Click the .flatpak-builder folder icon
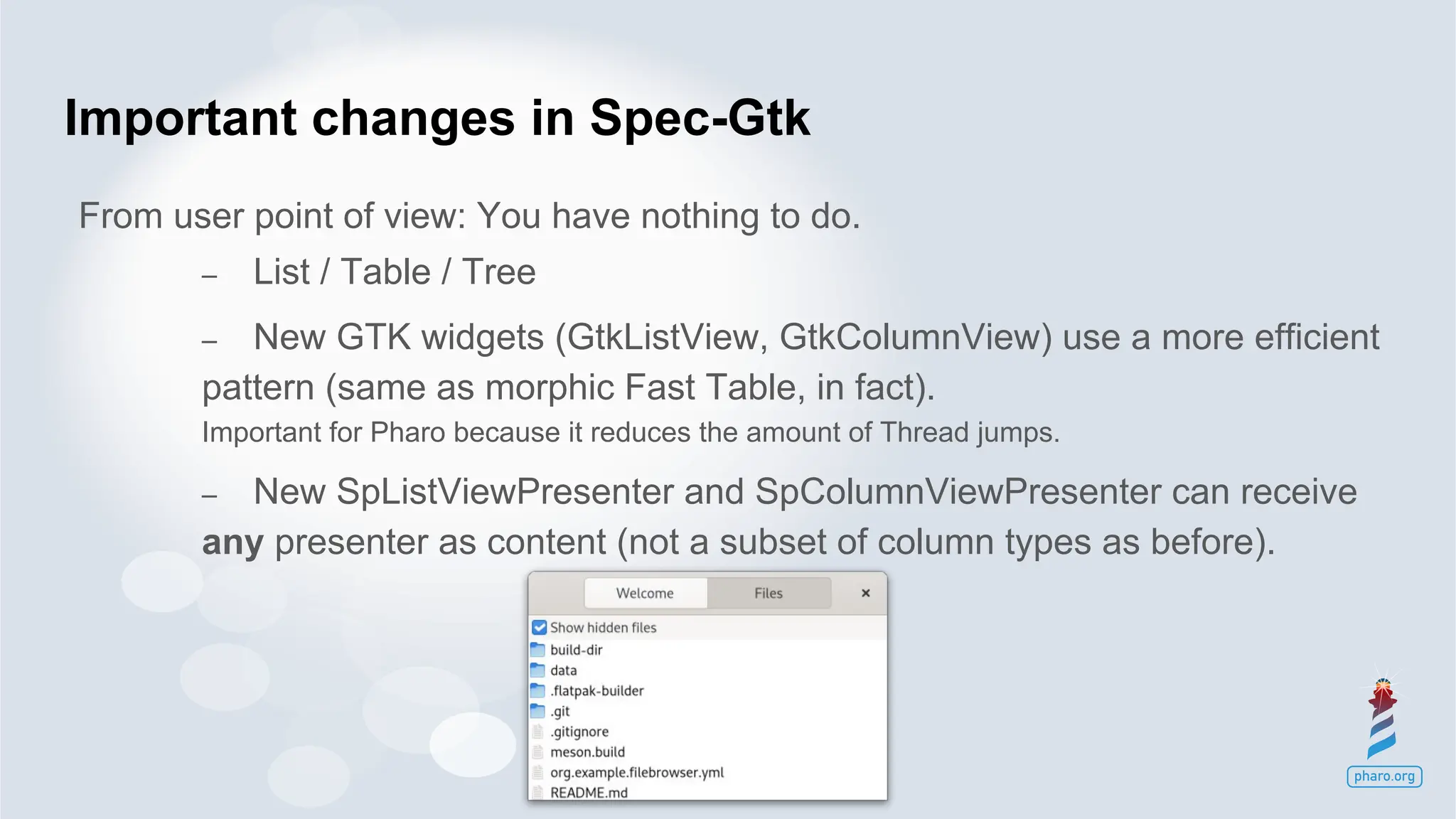 click(x=538, y=690)
